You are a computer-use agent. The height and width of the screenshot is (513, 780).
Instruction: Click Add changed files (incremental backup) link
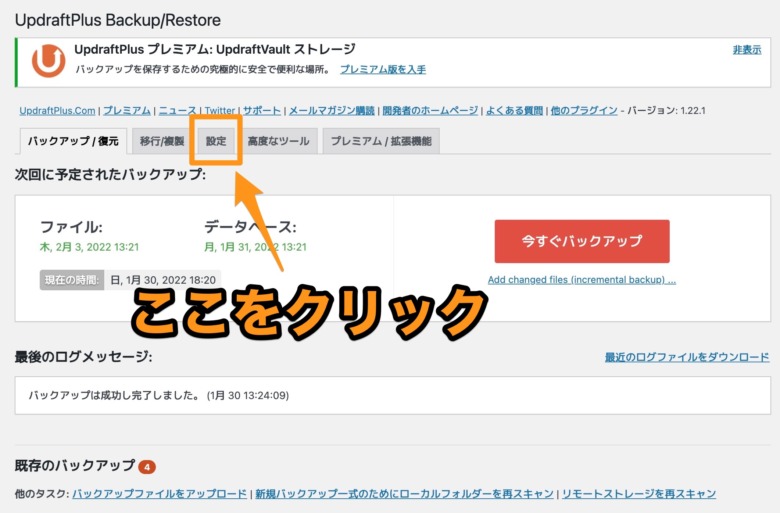(x=582, y=280)
